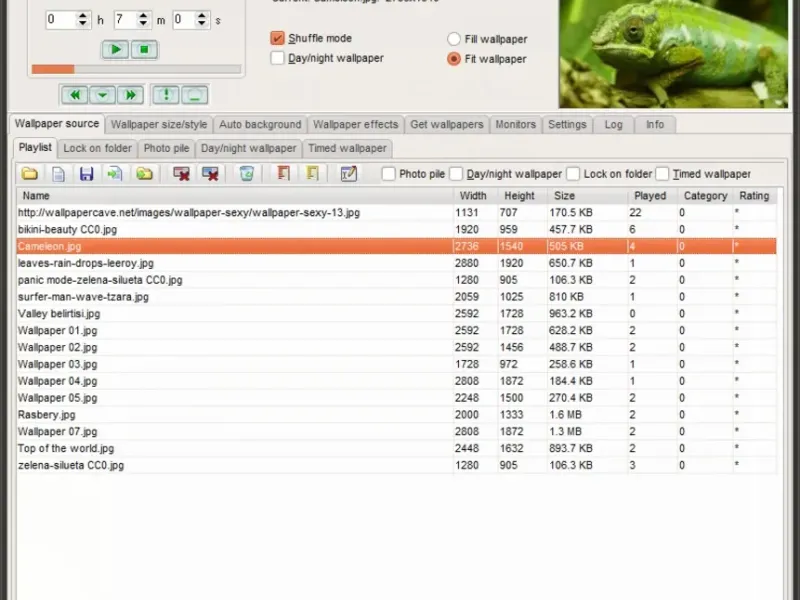Select Top of the world.jpg playlist entry
Viewport: 800px width, 600px height.
[396, 448]
